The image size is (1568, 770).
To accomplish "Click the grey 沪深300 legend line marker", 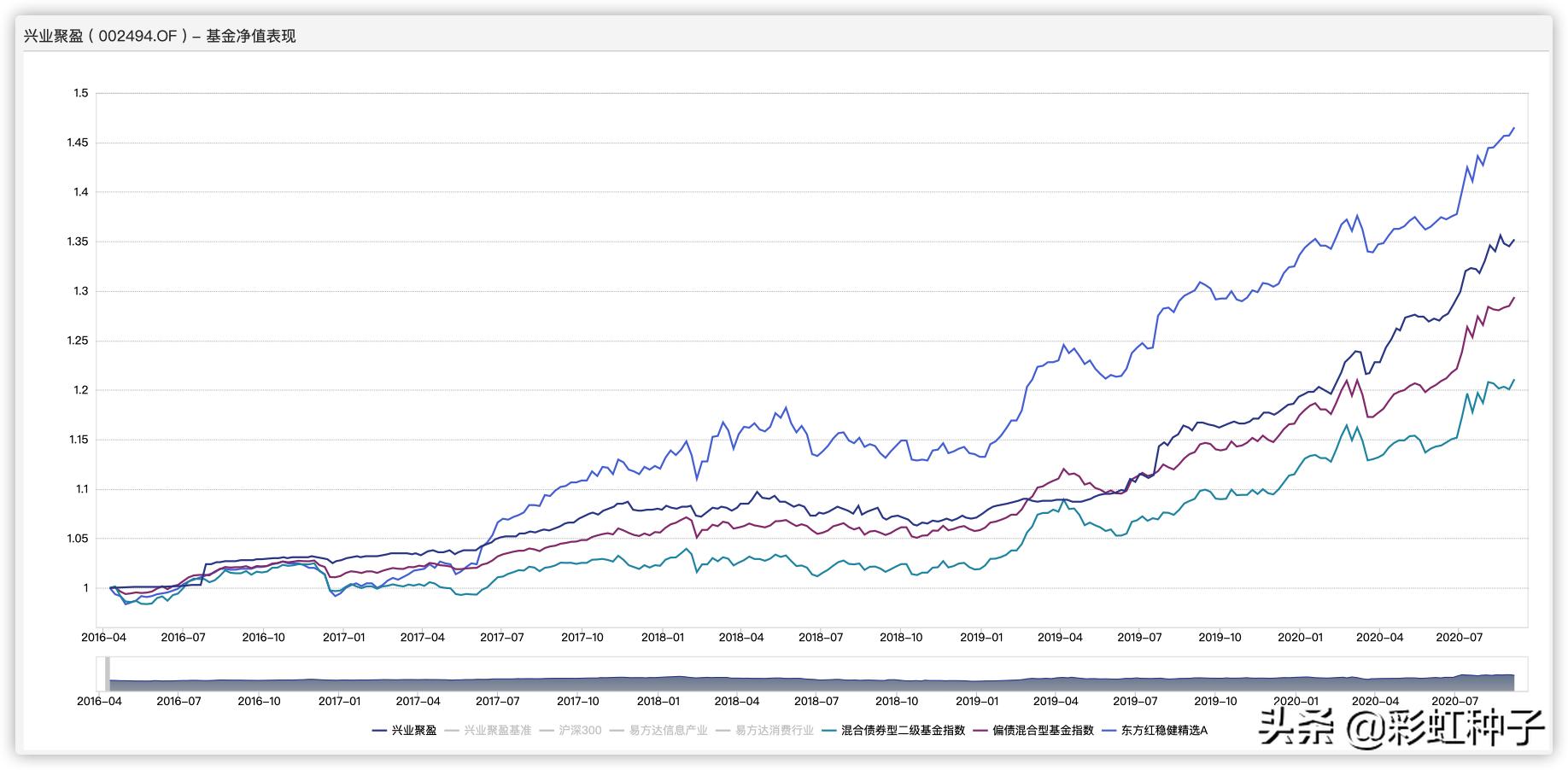I will point(548,731).
